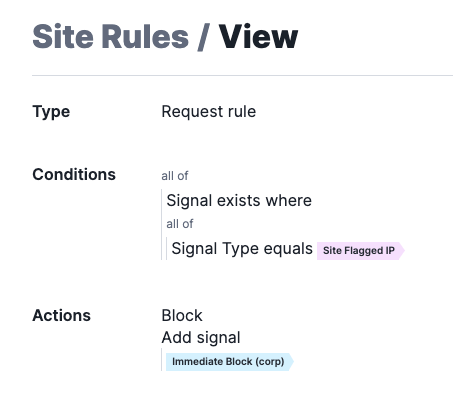
Task: Click the top-level 'all of' condition text
Action: click(x=175, y=176)
